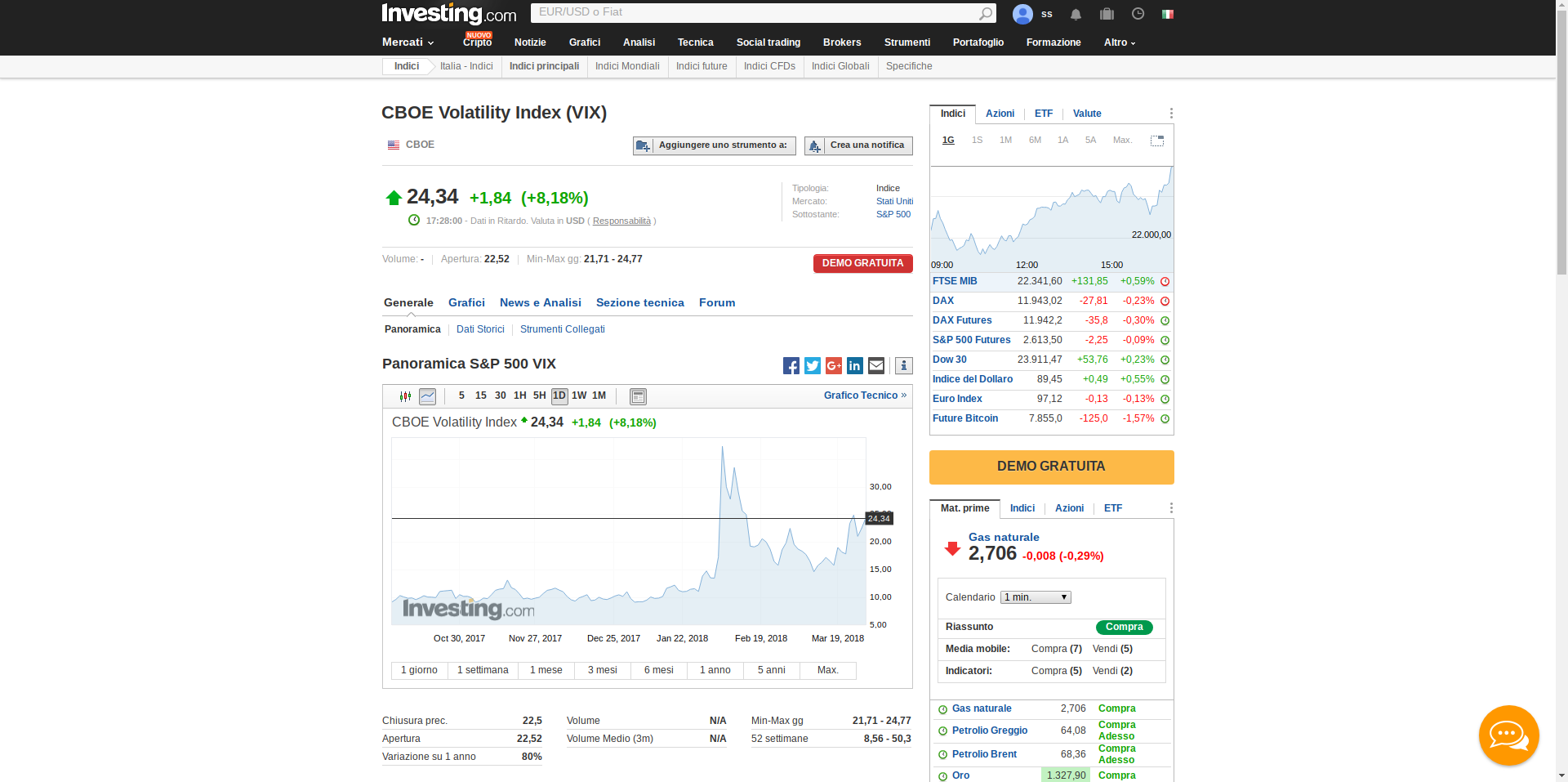
Task: Open the S&P 500 Futures link
Action: click(971, 341)
